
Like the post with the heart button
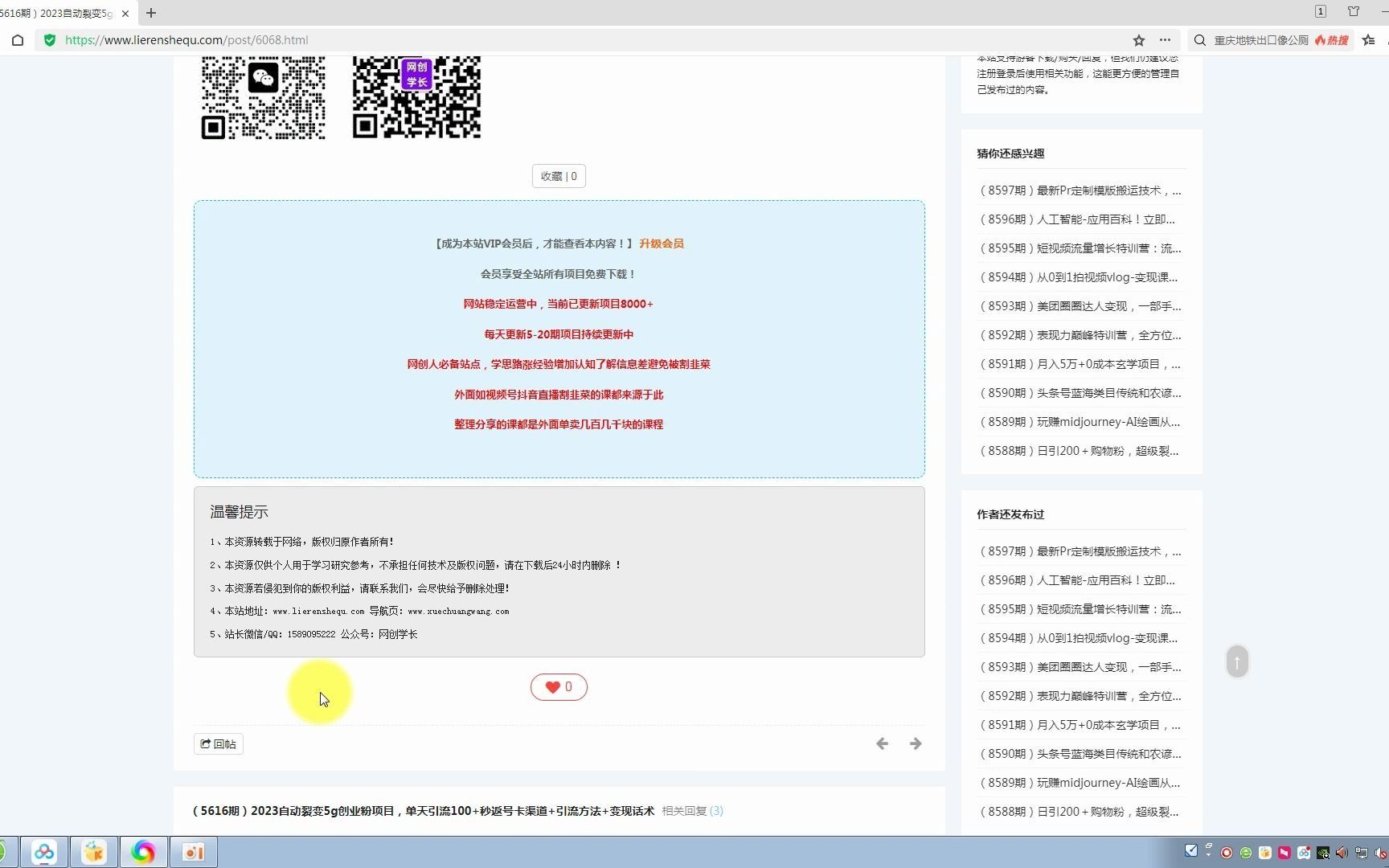(x=559, y=687)
